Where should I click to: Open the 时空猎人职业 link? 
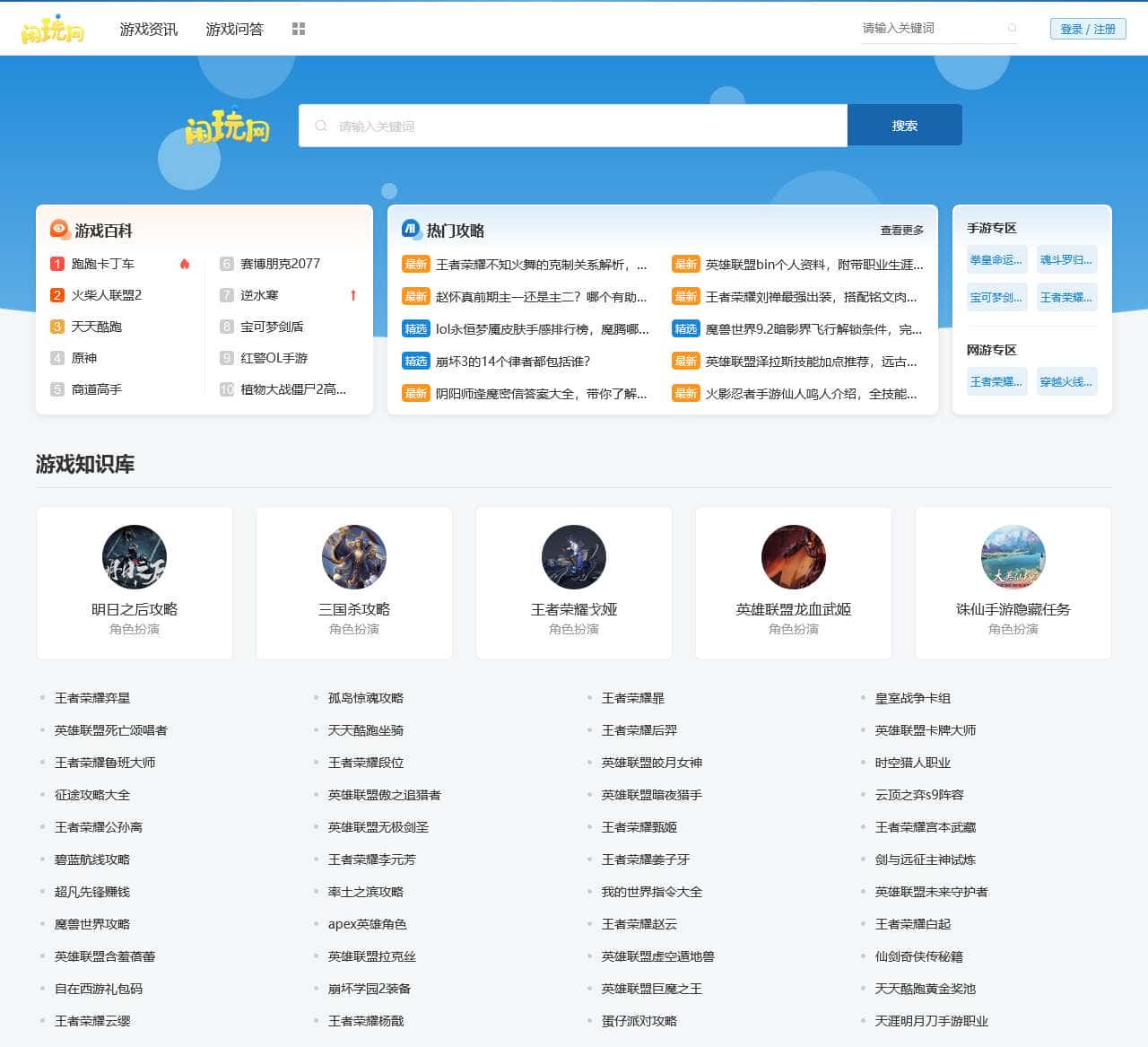[913, 763]
